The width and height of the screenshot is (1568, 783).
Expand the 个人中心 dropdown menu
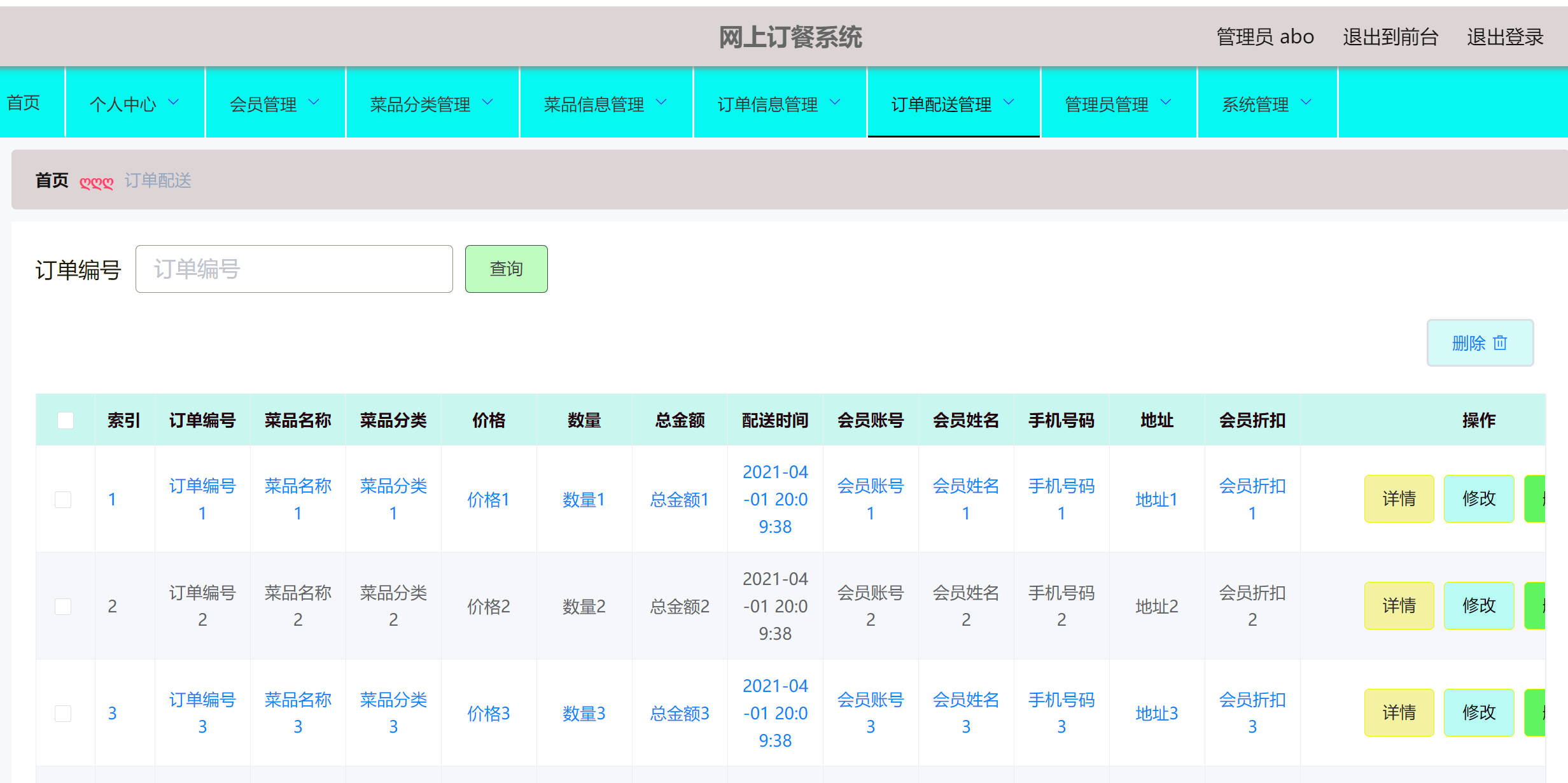134,102
